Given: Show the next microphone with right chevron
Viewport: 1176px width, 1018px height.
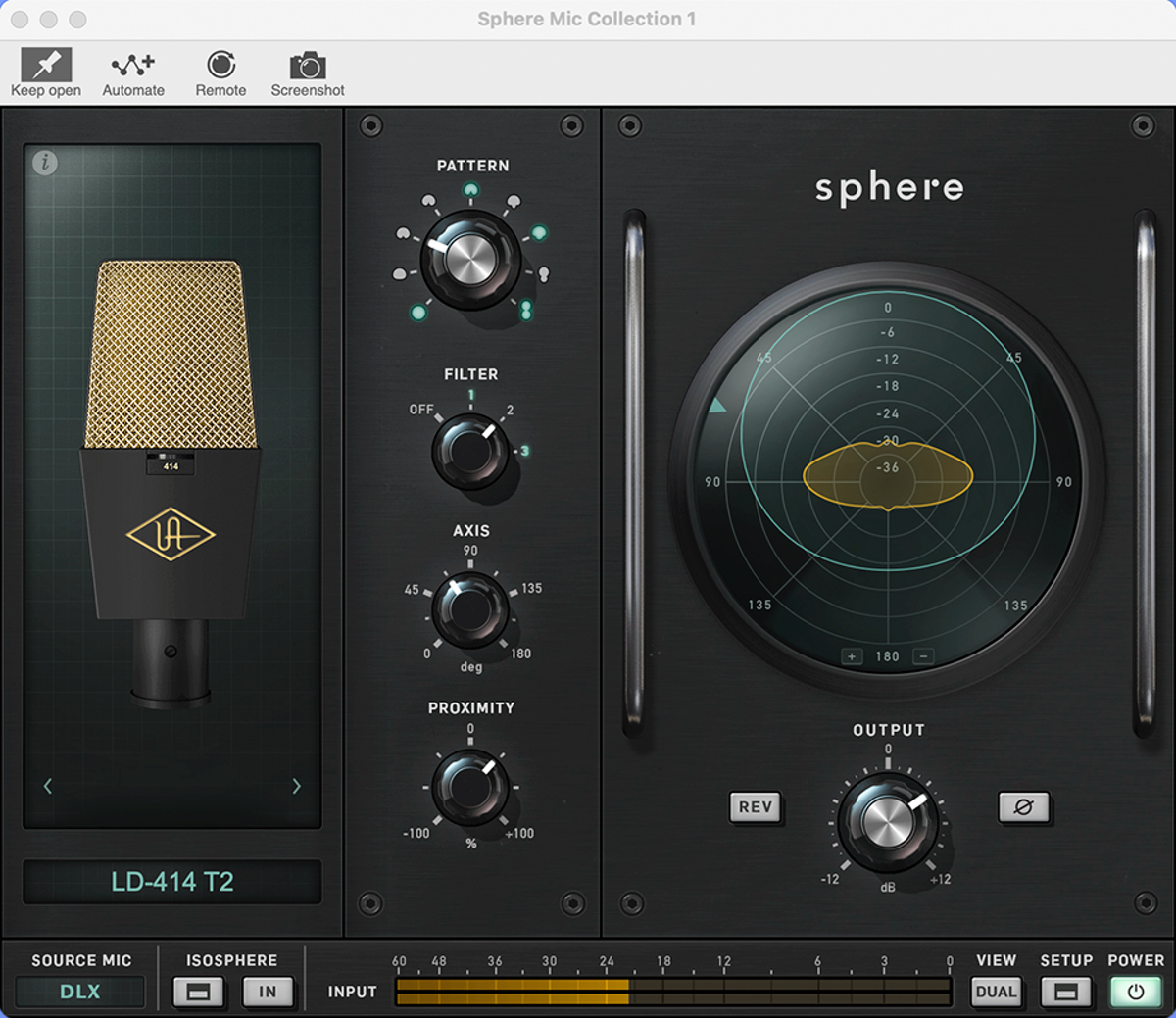Looking at the screenshot, I should [296, 786].
